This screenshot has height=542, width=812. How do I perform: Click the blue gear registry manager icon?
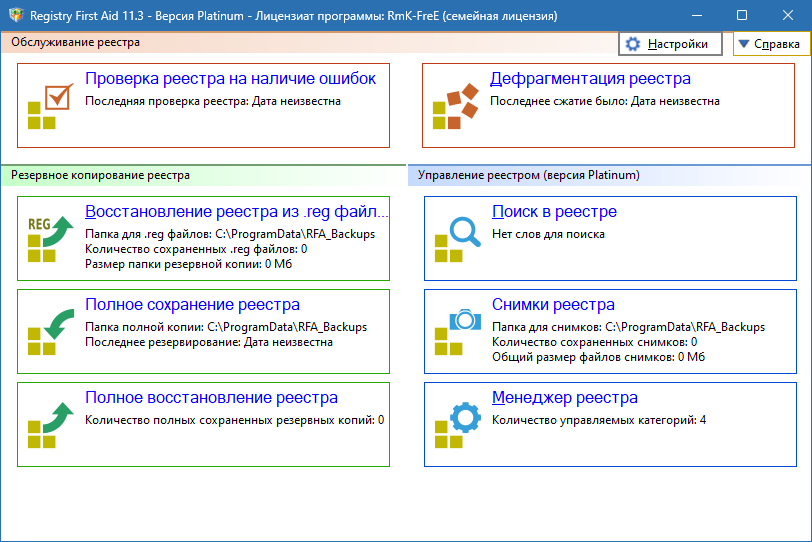click(457, 425)
